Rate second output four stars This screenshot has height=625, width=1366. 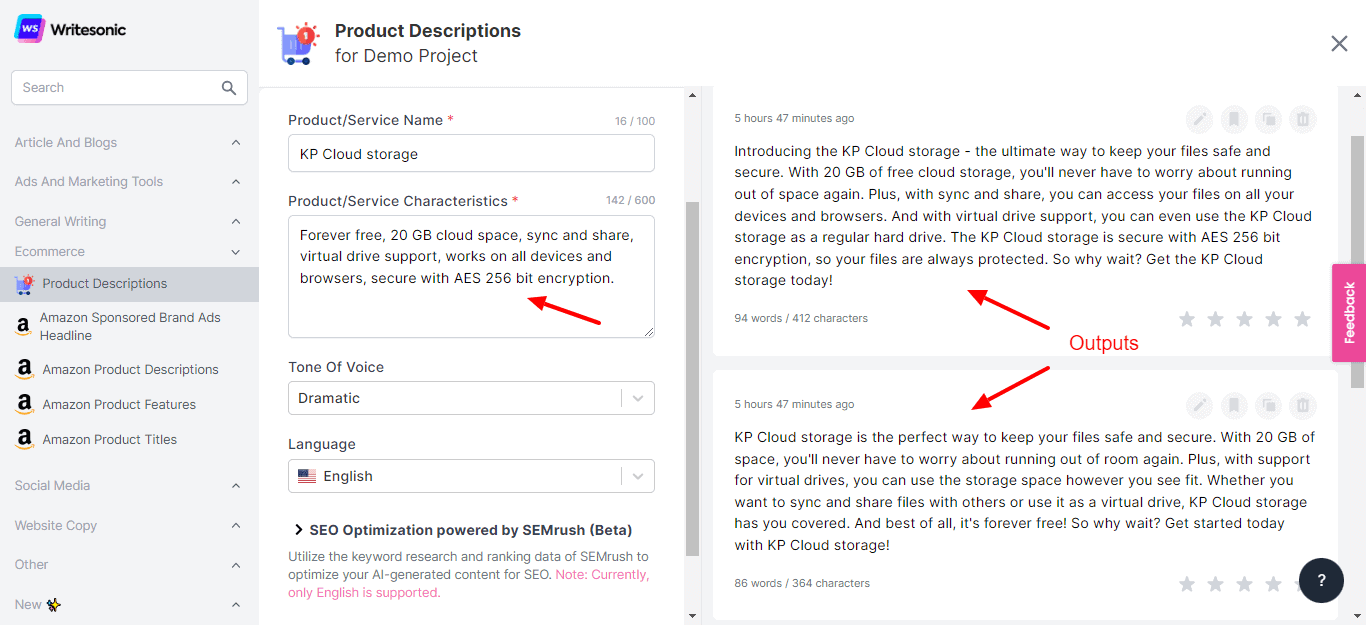pyautogui.click(x=1274, y=584)
